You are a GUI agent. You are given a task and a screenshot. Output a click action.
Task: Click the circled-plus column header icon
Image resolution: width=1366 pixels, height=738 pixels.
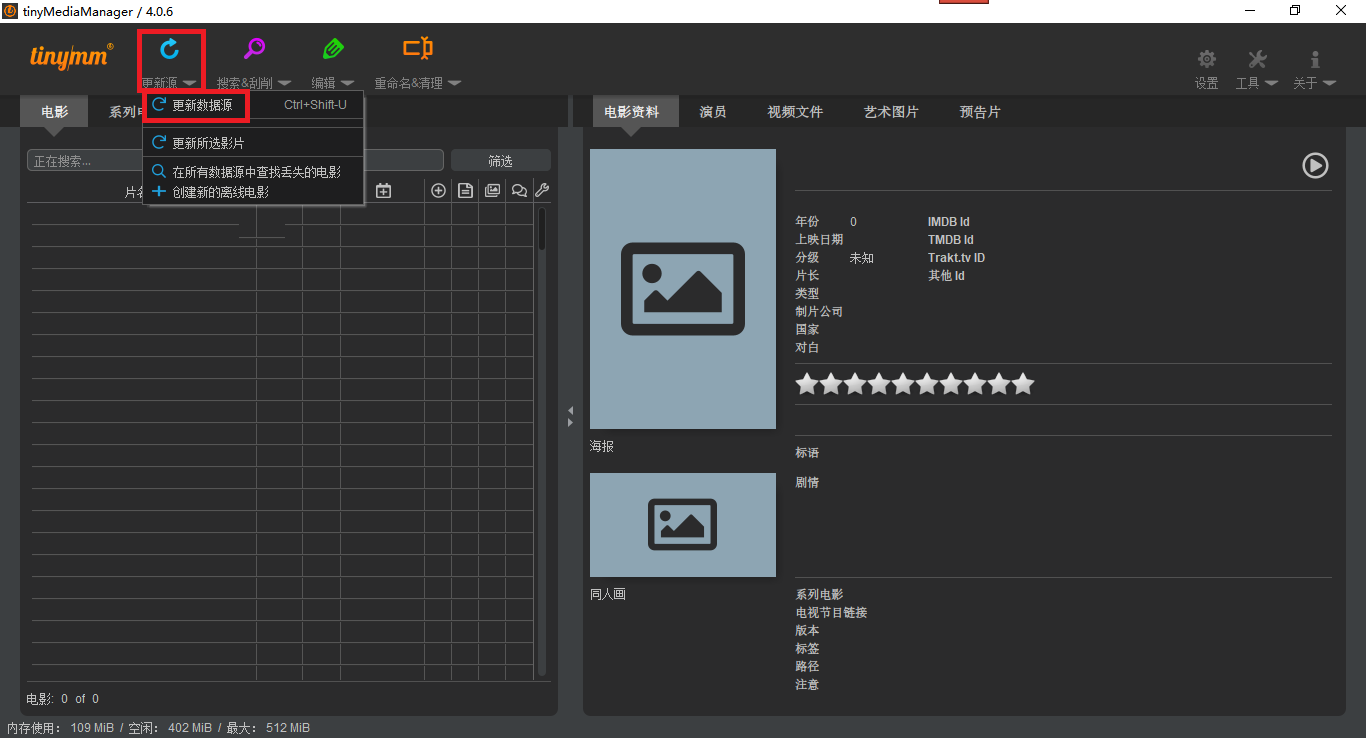(x=438, y=190)
